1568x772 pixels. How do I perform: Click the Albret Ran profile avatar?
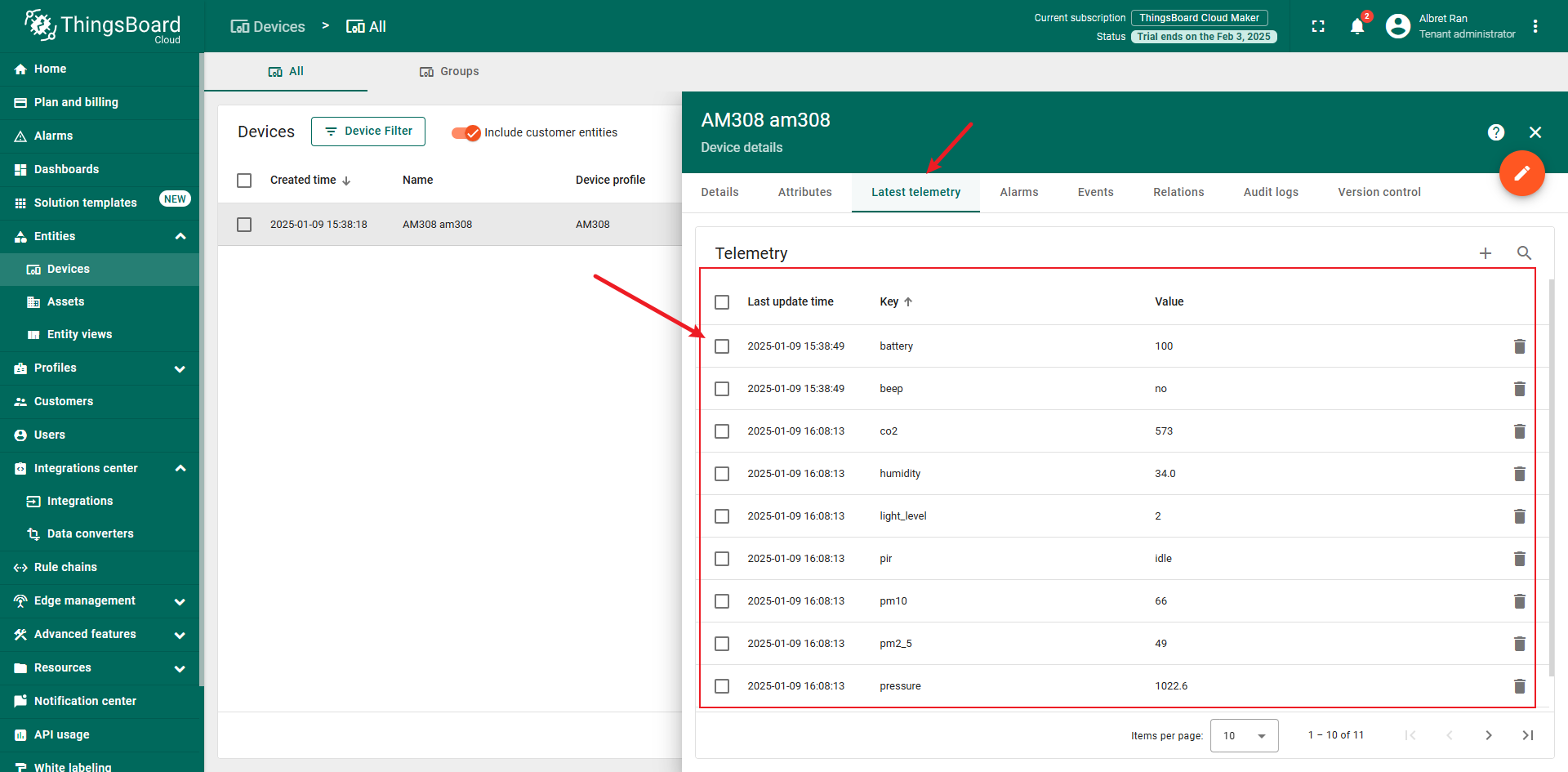1398,26
